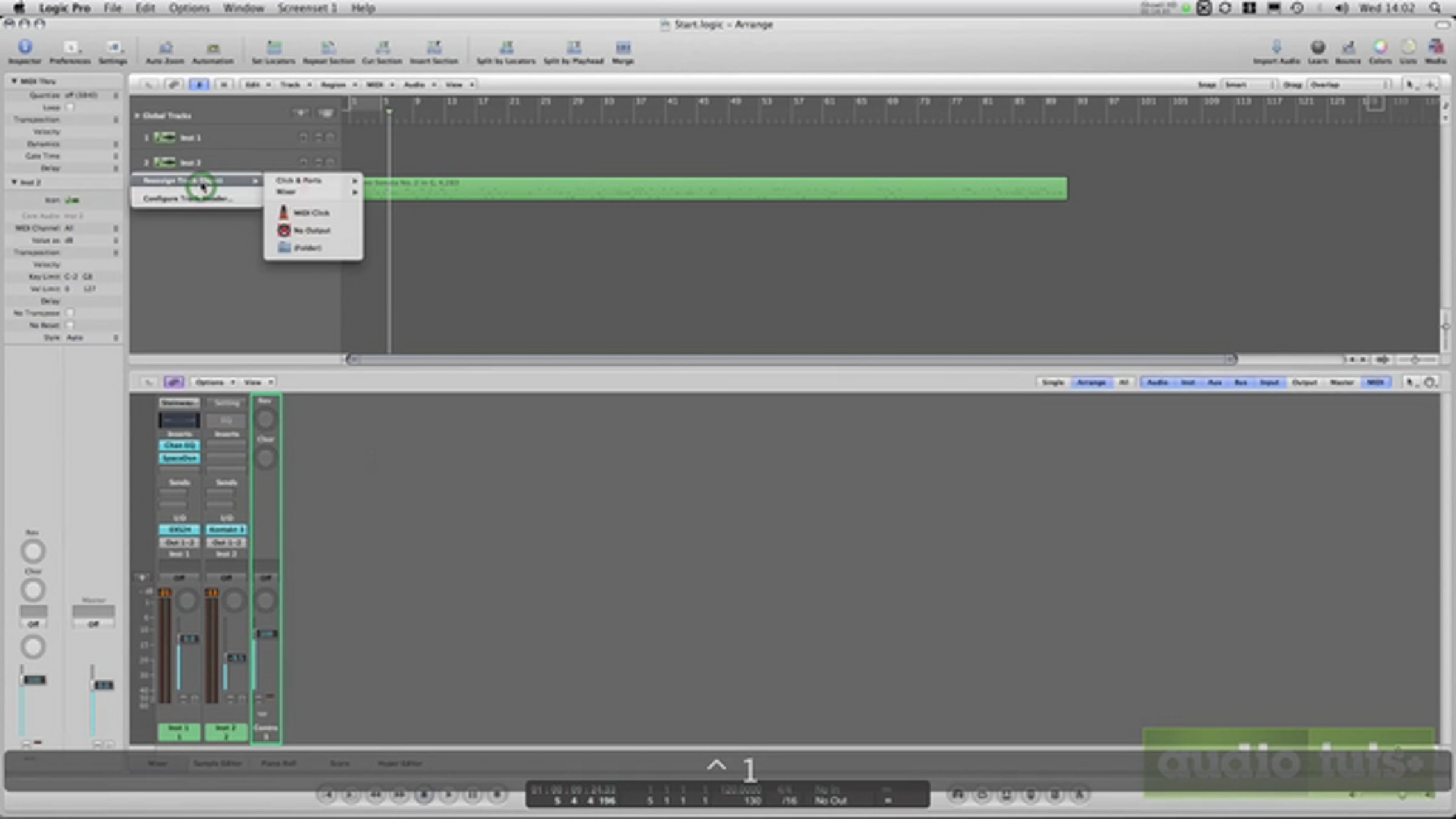This screenshot has width=1456, height=819.
Task: Switch the Mixer to All view
Action: pos(1124,382)
